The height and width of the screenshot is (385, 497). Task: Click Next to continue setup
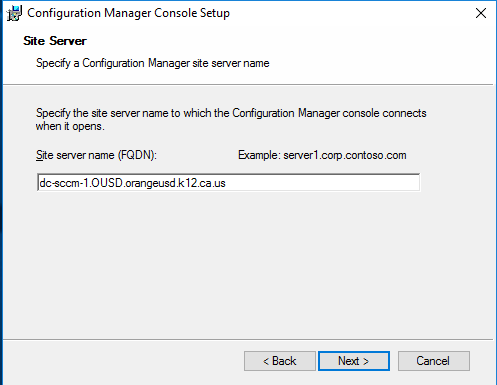[x=354, y=361]
